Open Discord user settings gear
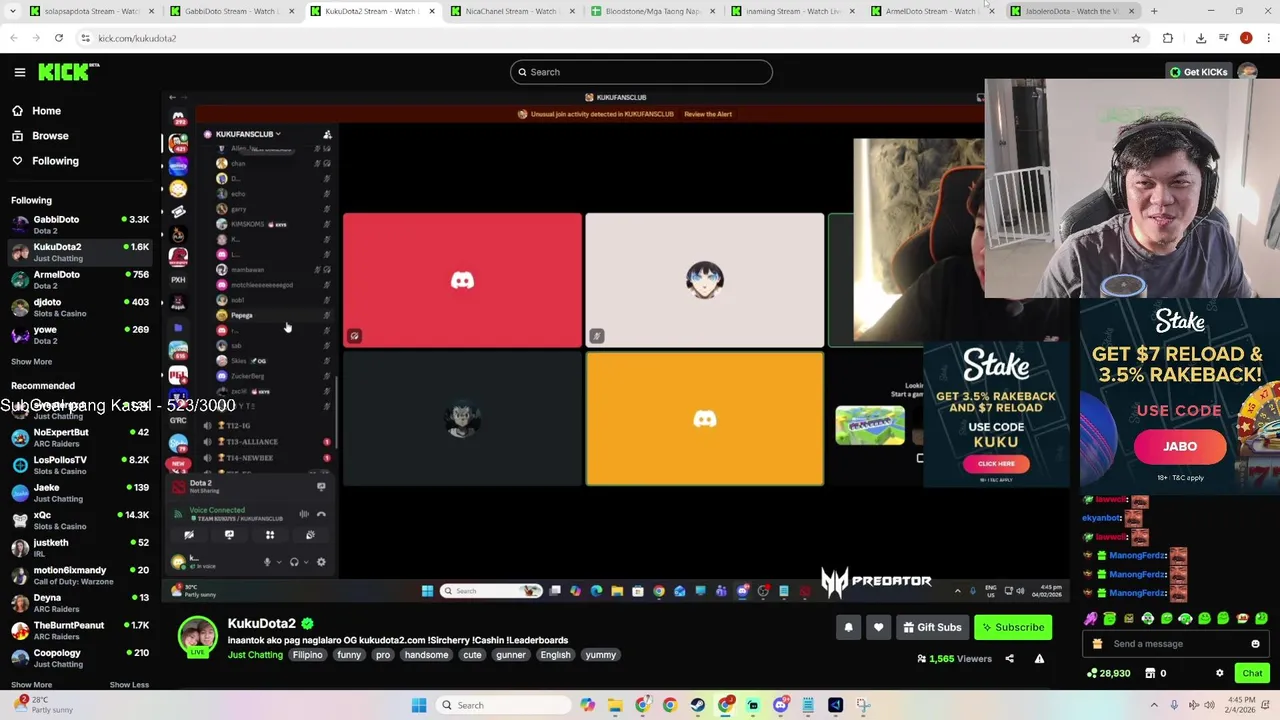 tap(321, 562)
